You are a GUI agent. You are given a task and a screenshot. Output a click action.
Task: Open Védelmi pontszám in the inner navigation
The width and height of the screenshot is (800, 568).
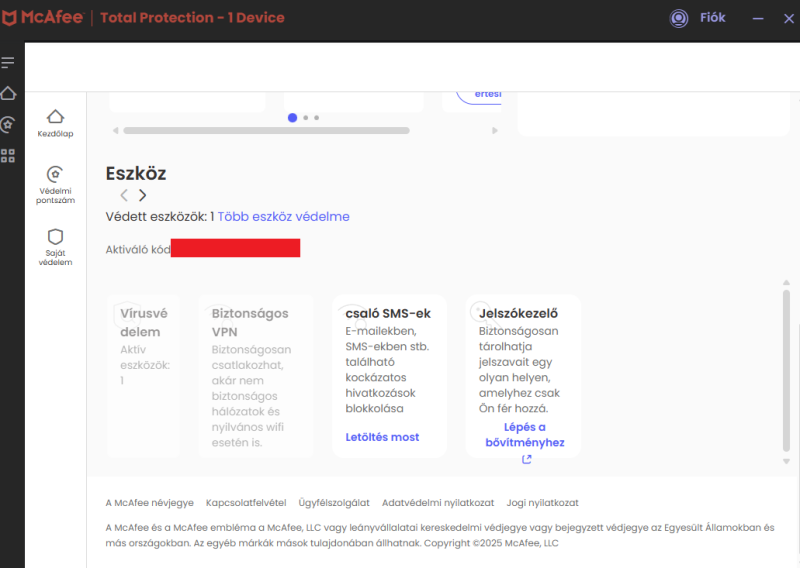(55, 185)
